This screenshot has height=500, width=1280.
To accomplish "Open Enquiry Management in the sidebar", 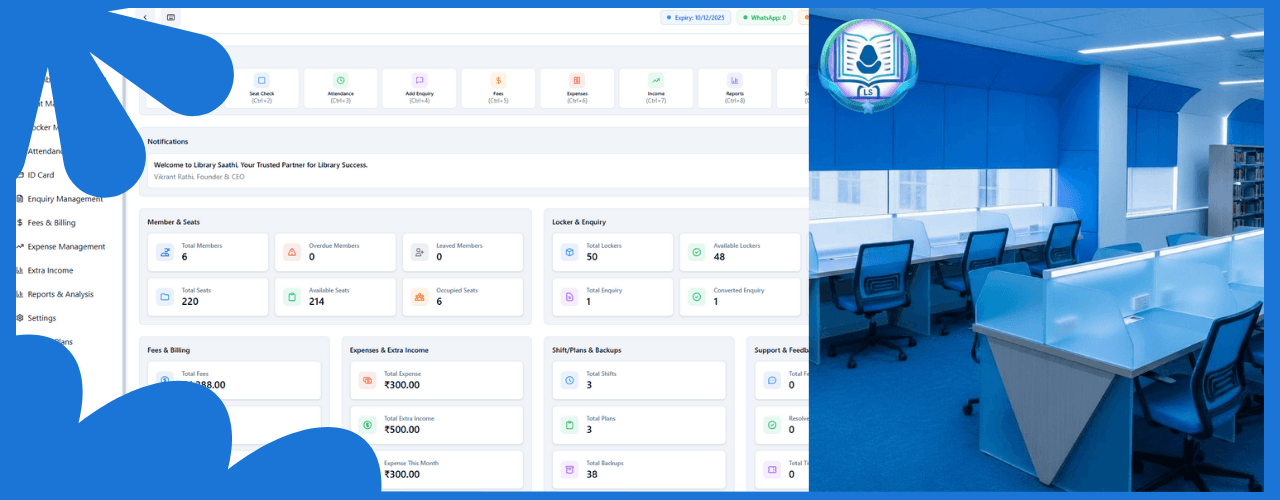I will coord(65,199).
